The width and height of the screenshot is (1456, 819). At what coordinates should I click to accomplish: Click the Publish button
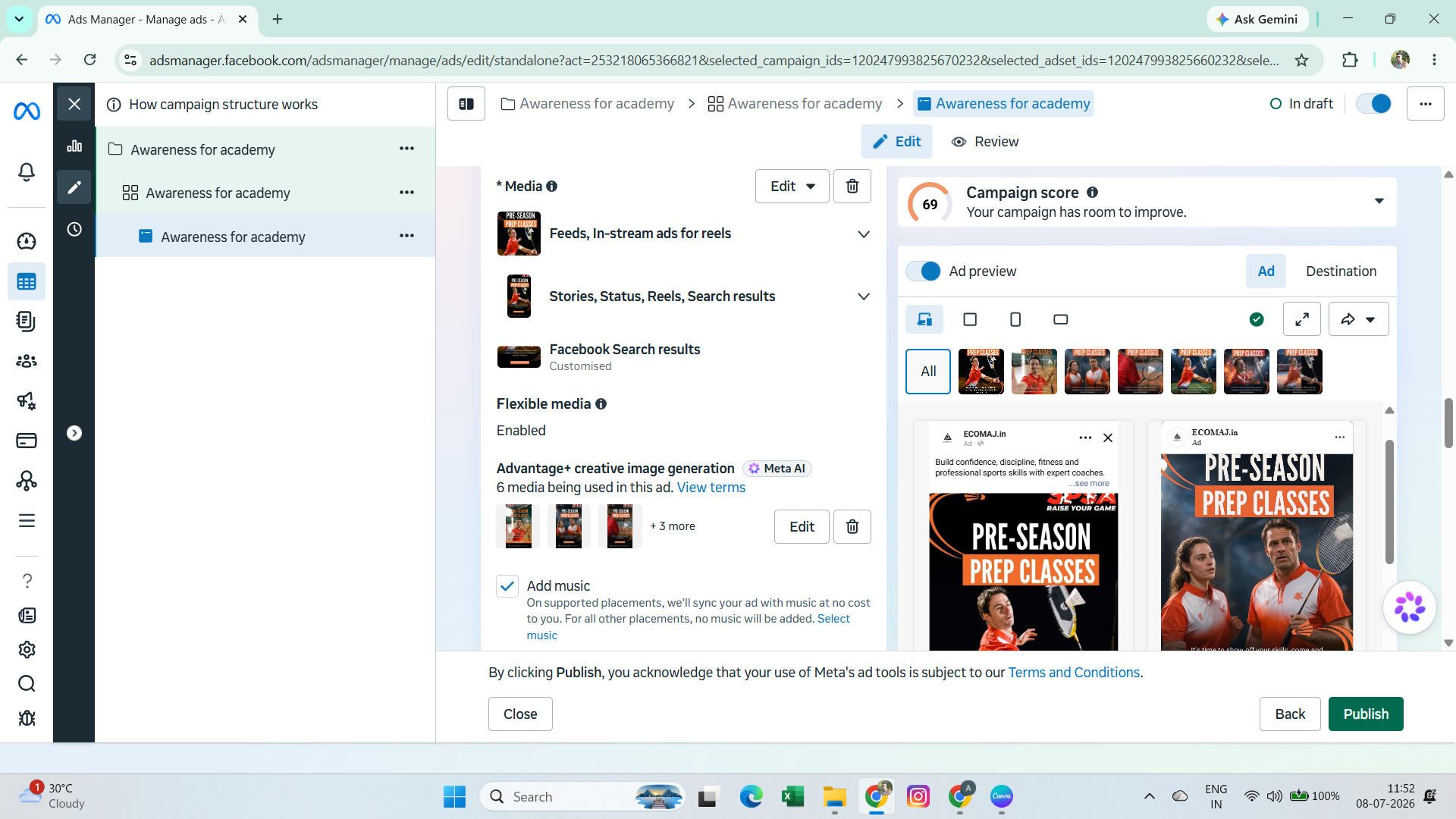click(x=1366, y=714)
